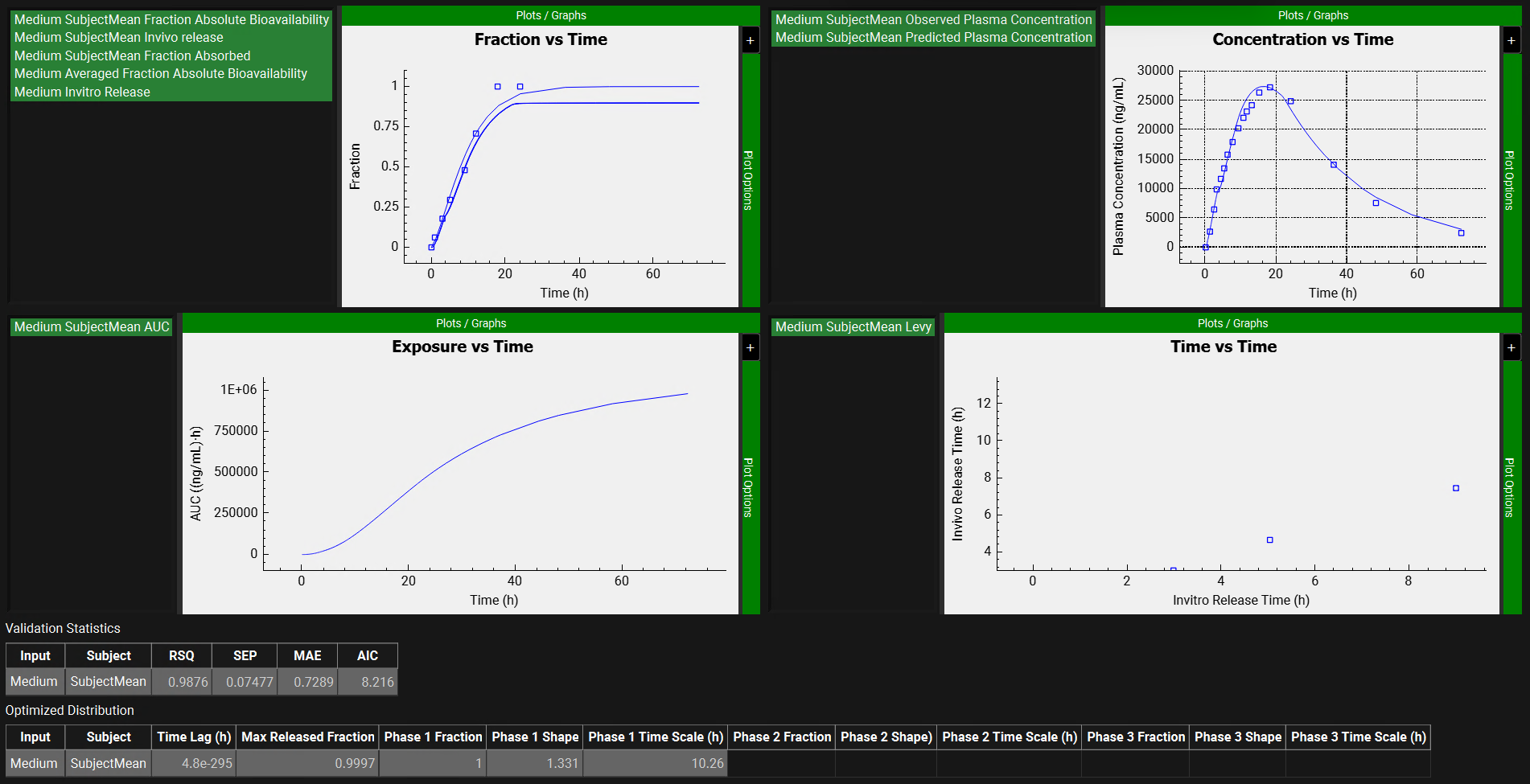Select Medium Averaged Fraction Absolute Bioavailability
The width and height of the screenshot is (1530, 784).
[161, 73]
